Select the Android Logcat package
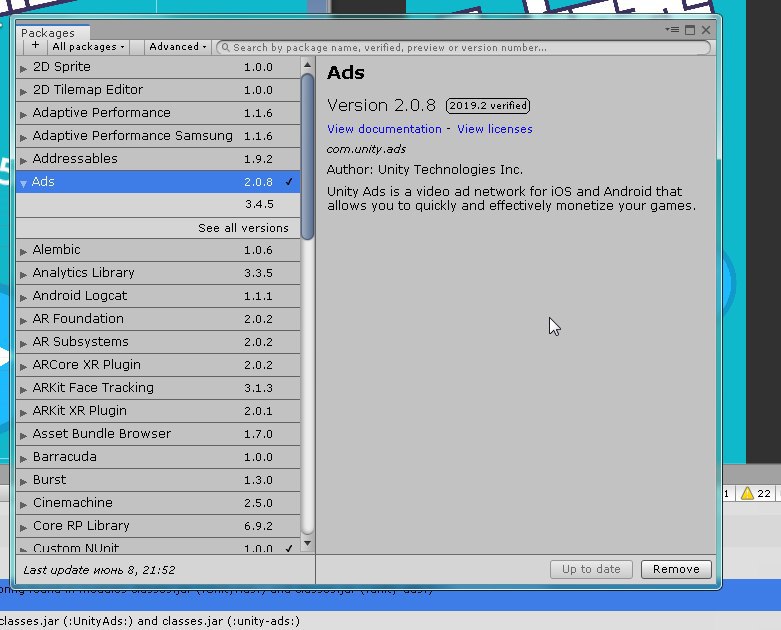Screen dimensions: 781x630 158,295
